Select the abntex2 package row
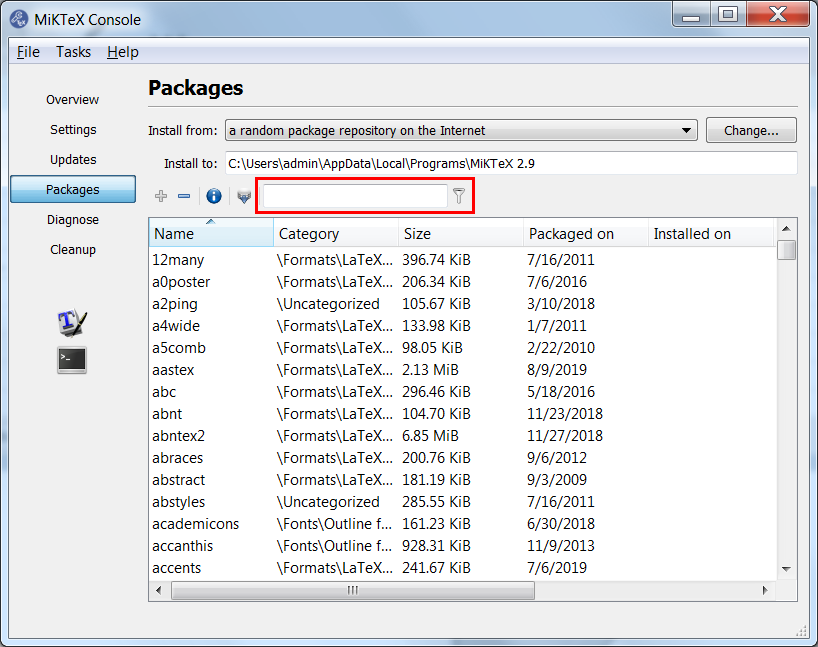This screenshot has width=818, height=647. point(462,436)
